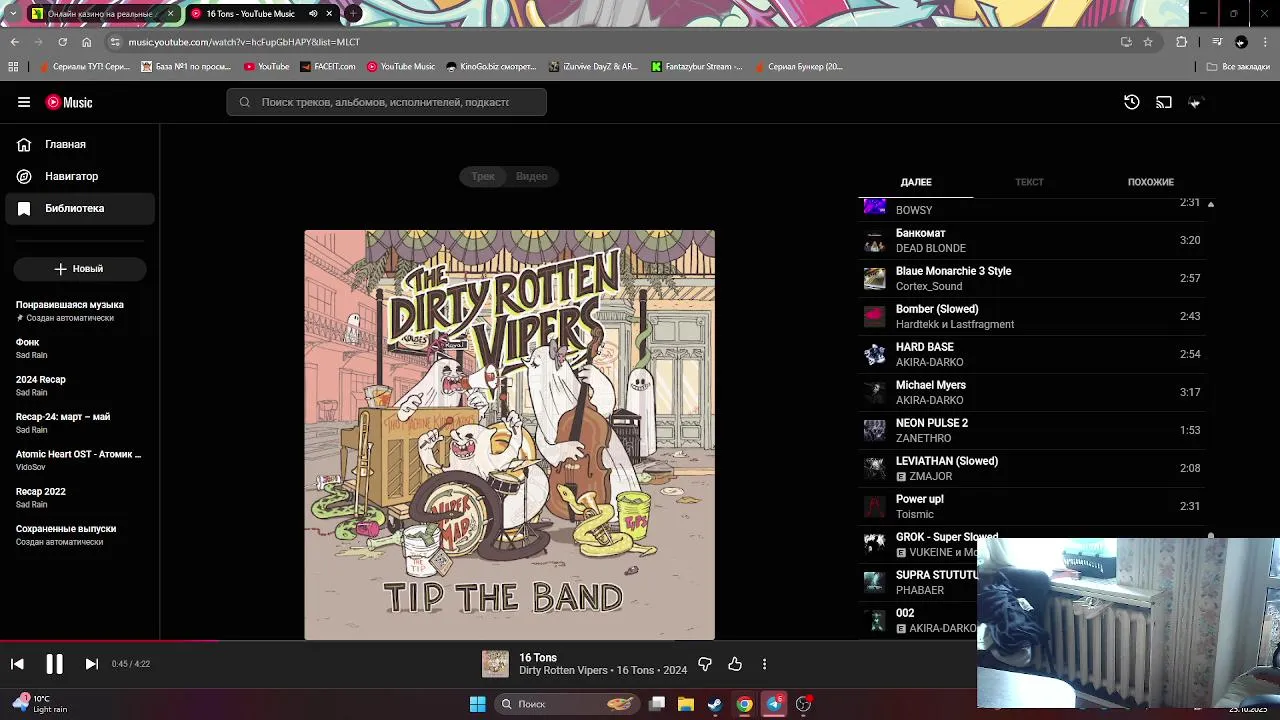Screen dimensions: 1280x720
Task: Open FACEIT.com bookmark
Action: tap(328, 67)
